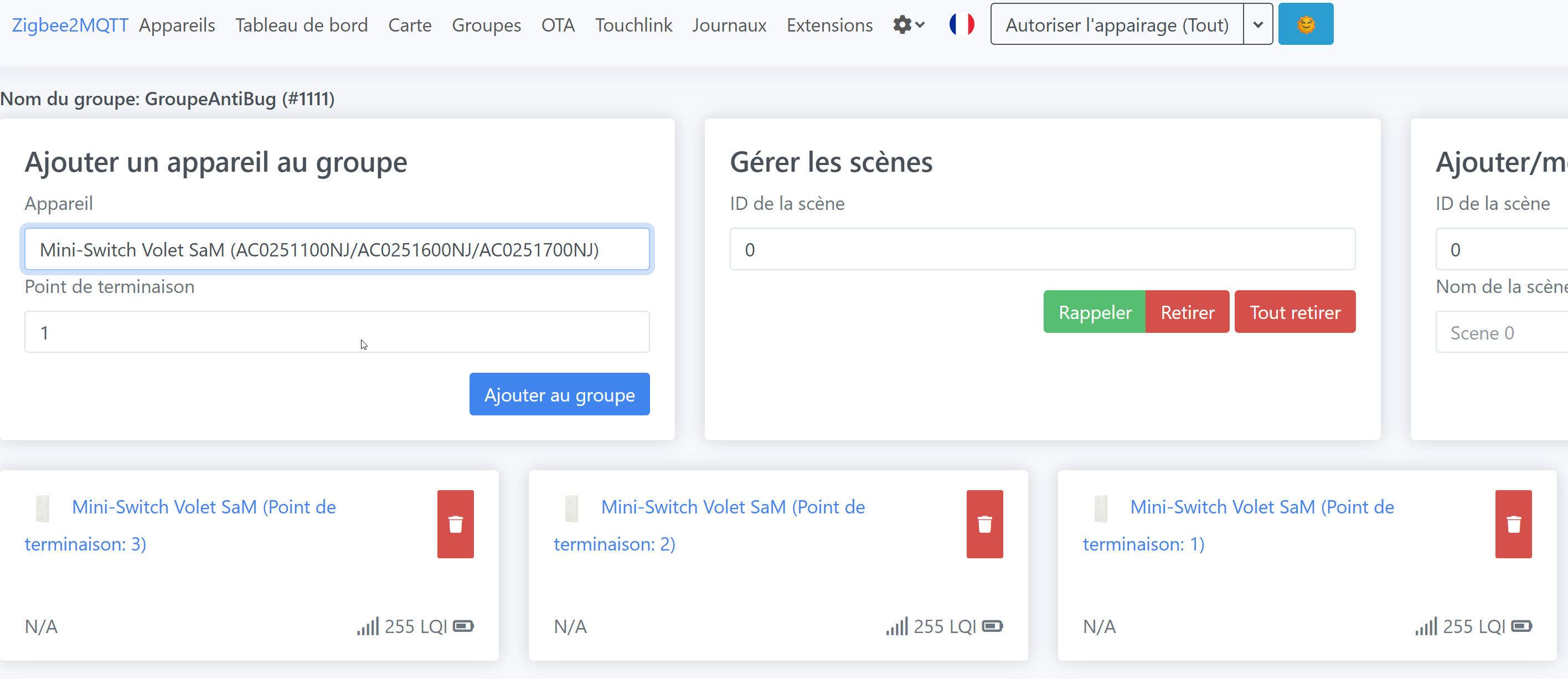Click the red Retirer button
This screenshot has height=679, width=1568.
pyautogui.click(x=1188, y=312)
